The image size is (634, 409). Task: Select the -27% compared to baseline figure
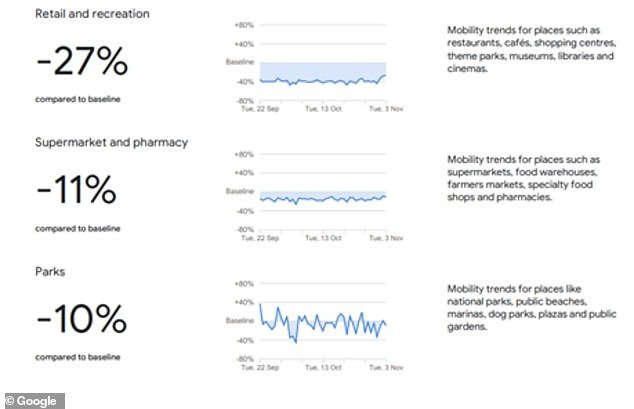82,61
